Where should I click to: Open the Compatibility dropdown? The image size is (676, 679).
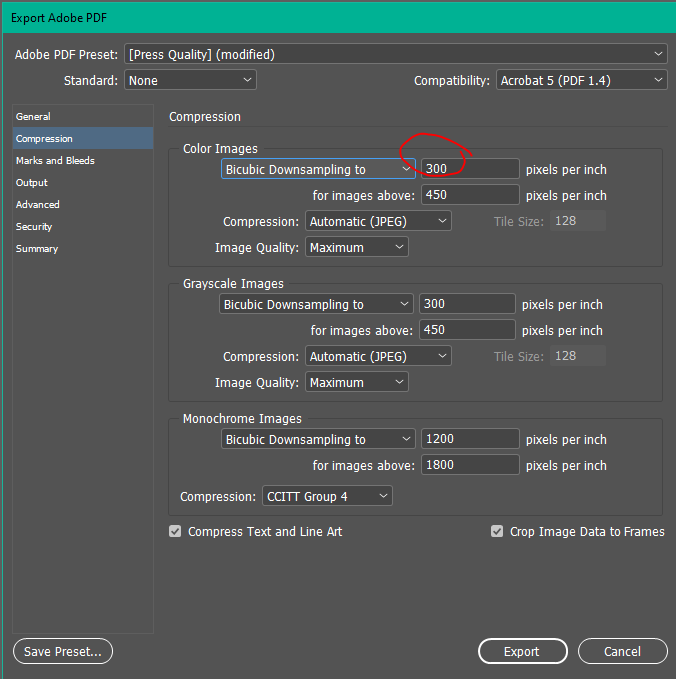click(582, 80)
